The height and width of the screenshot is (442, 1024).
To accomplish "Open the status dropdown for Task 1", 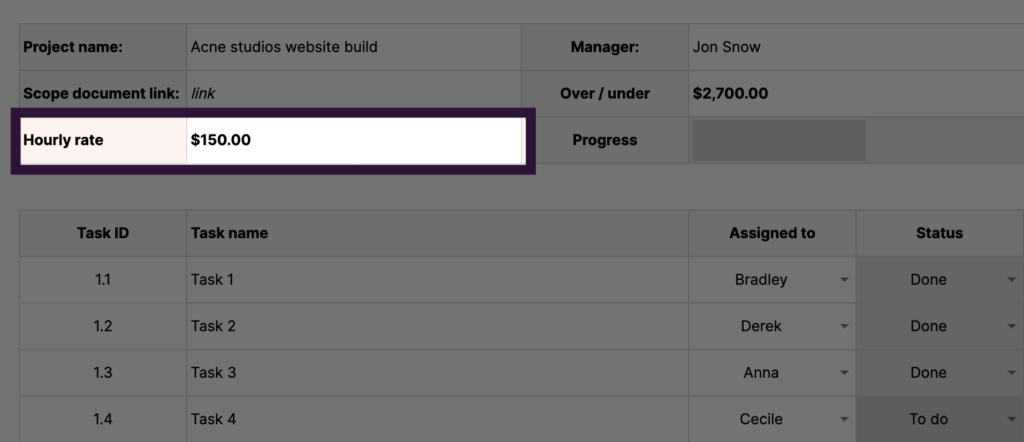I will coord(1011,280).
